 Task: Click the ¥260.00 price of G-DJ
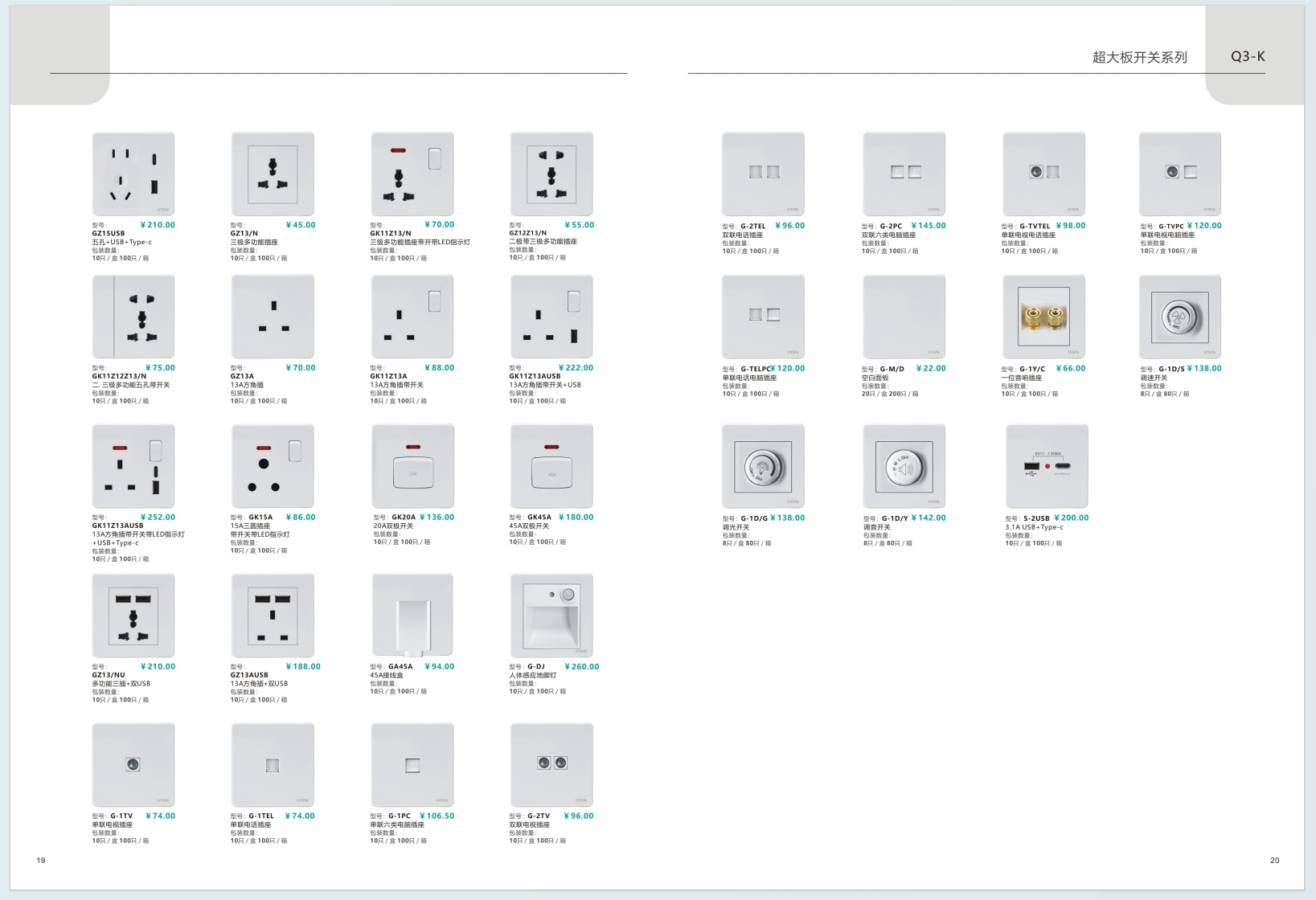[581, 666]
